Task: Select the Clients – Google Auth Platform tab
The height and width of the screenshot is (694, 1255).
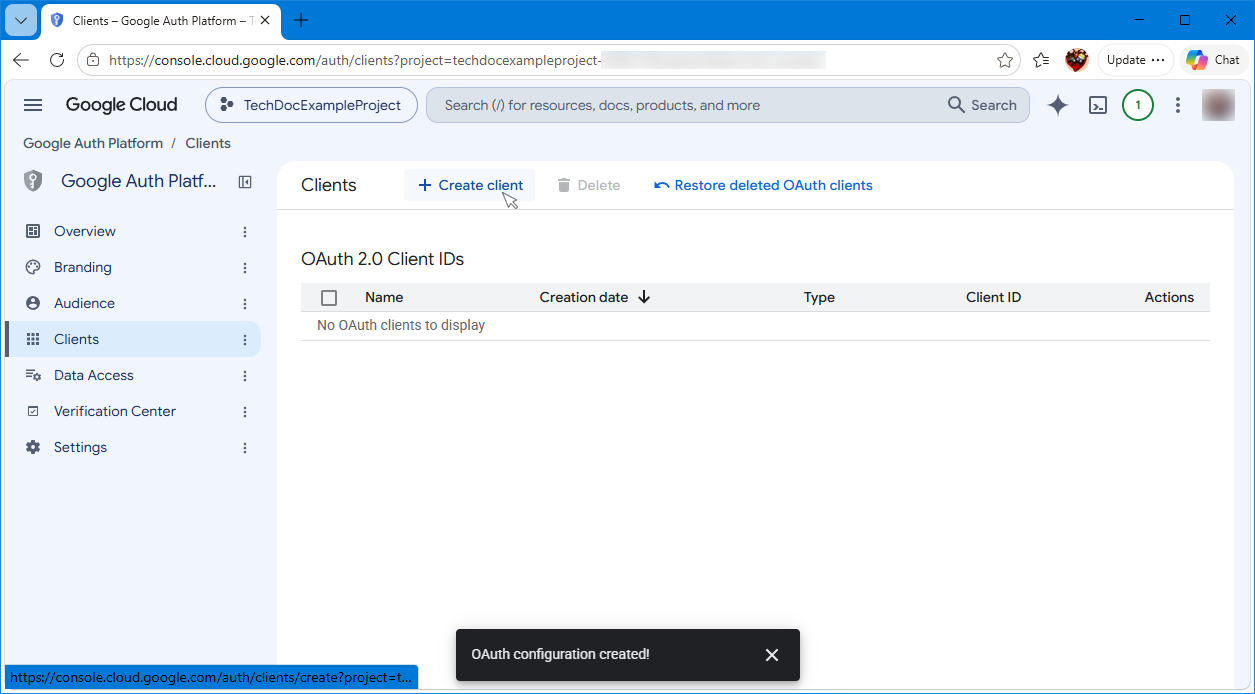Action: point(160,20)
